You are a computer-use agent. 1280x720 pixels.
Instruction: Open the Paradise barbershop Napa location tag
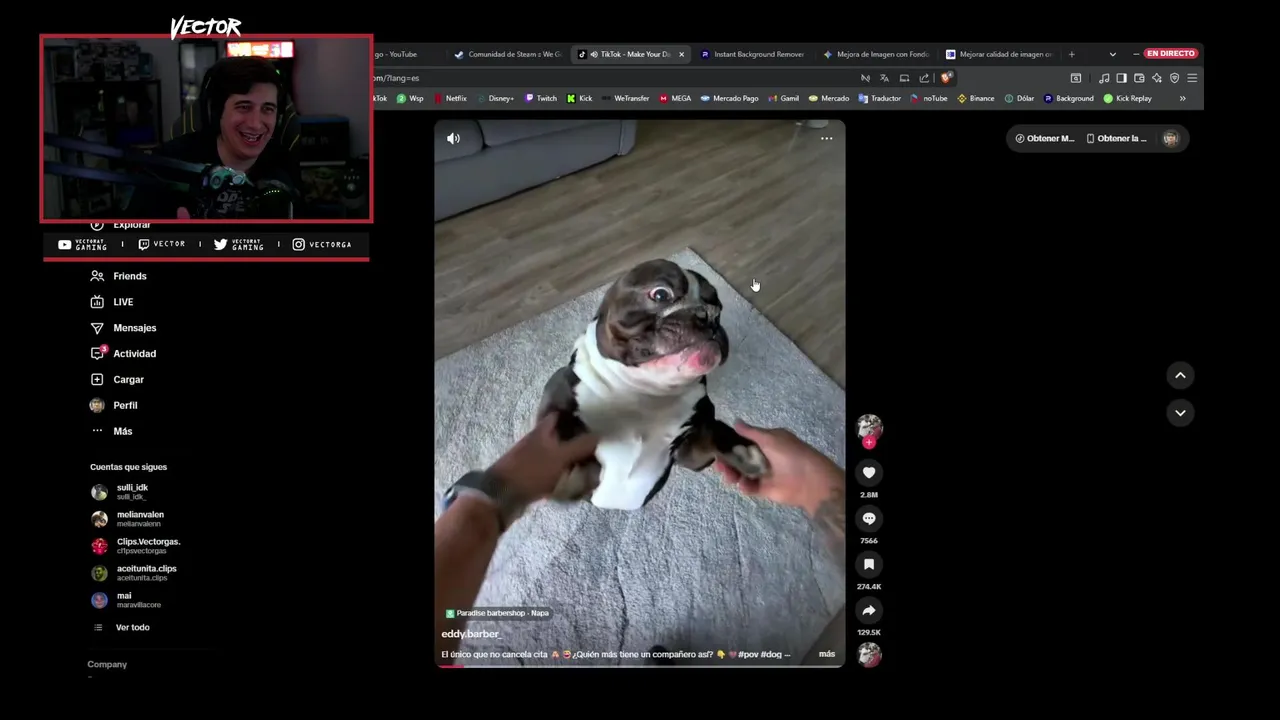point(497,613)
